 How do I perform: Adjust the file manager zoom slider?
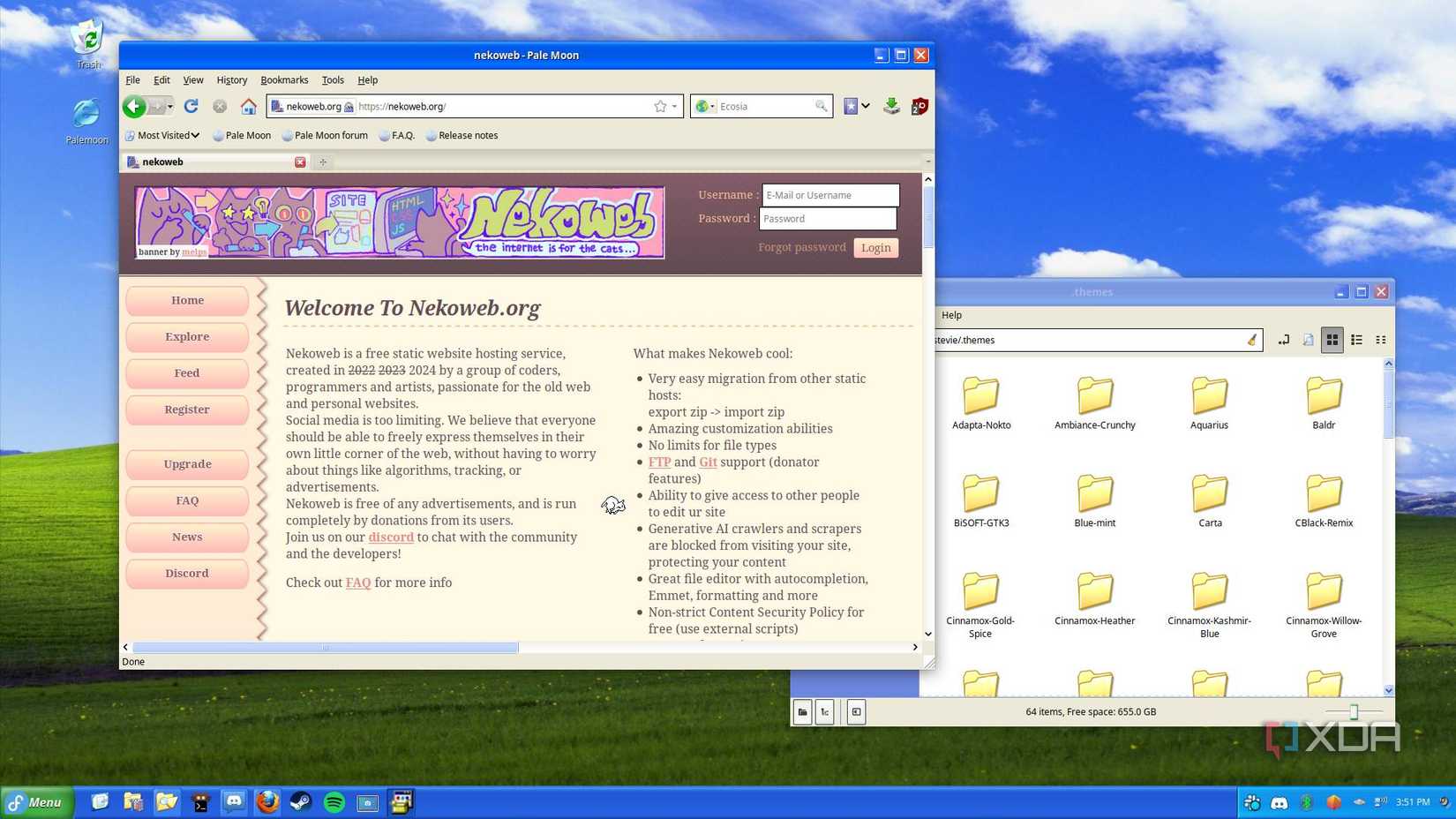(x=1354, y=712)
